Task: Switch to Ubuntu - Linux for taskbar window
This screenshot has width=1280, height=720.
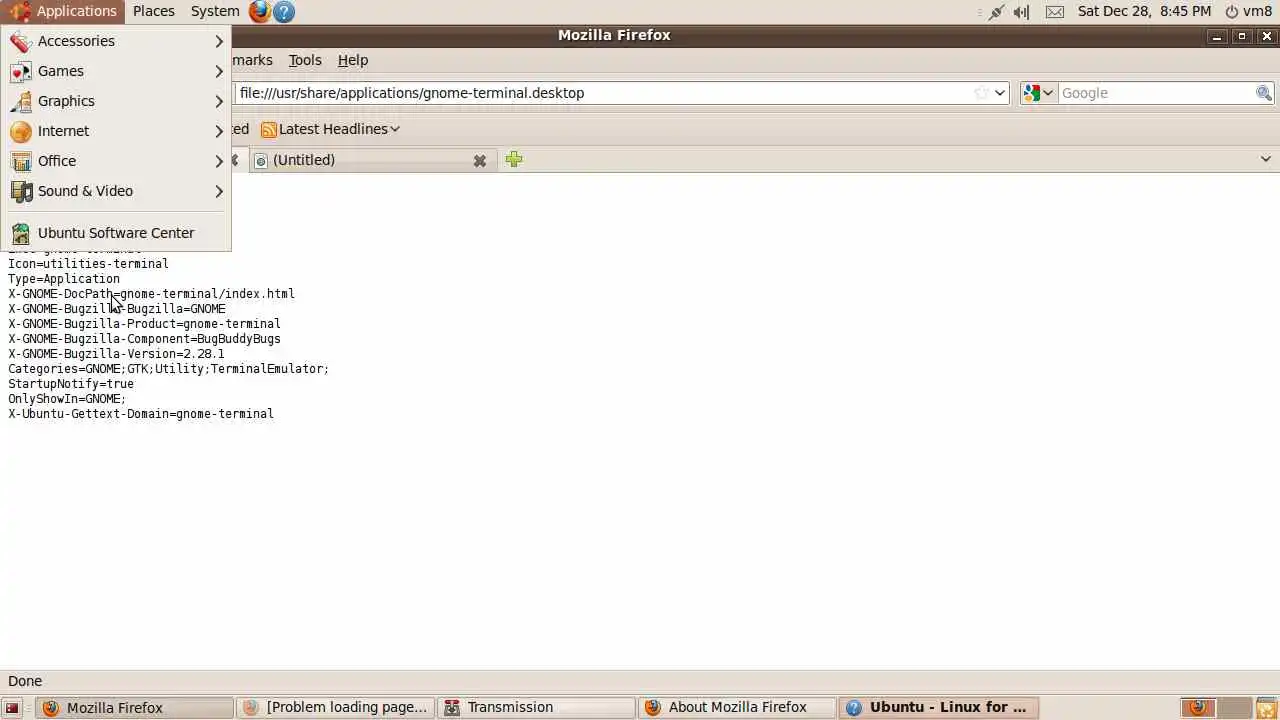Action: click(938, 708)
